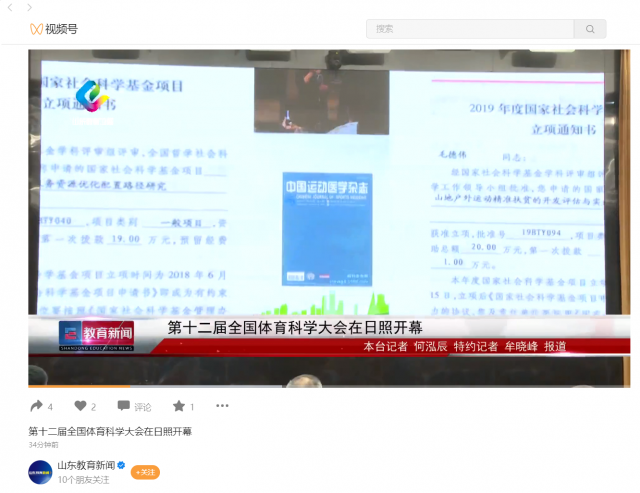Click the like count number 2

tap(94, 407)
